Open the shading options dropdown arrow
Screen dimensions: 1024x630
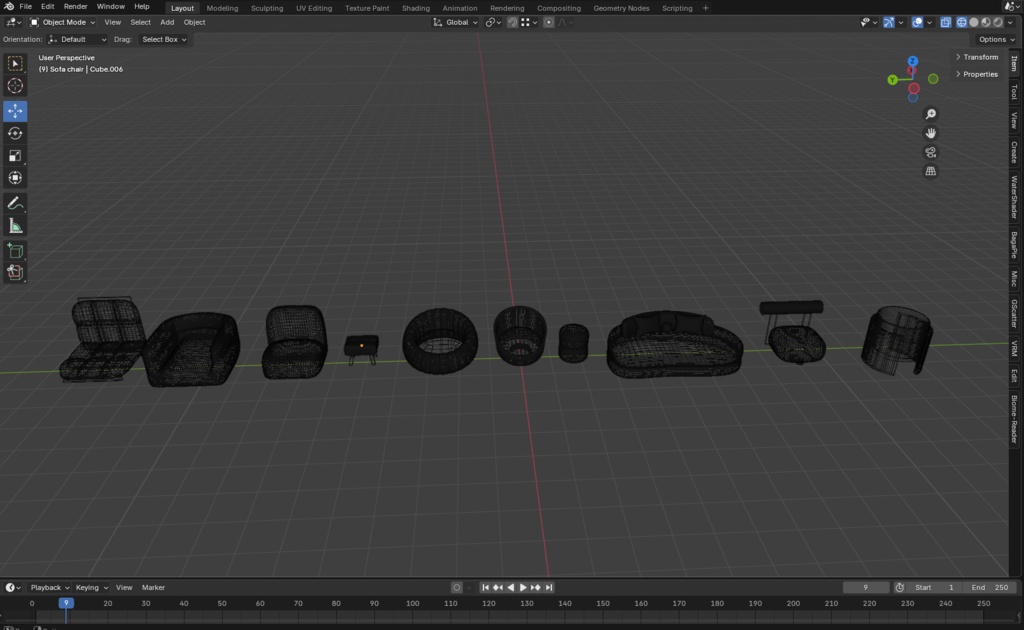pyautogui.click(x=1012, y=22)
